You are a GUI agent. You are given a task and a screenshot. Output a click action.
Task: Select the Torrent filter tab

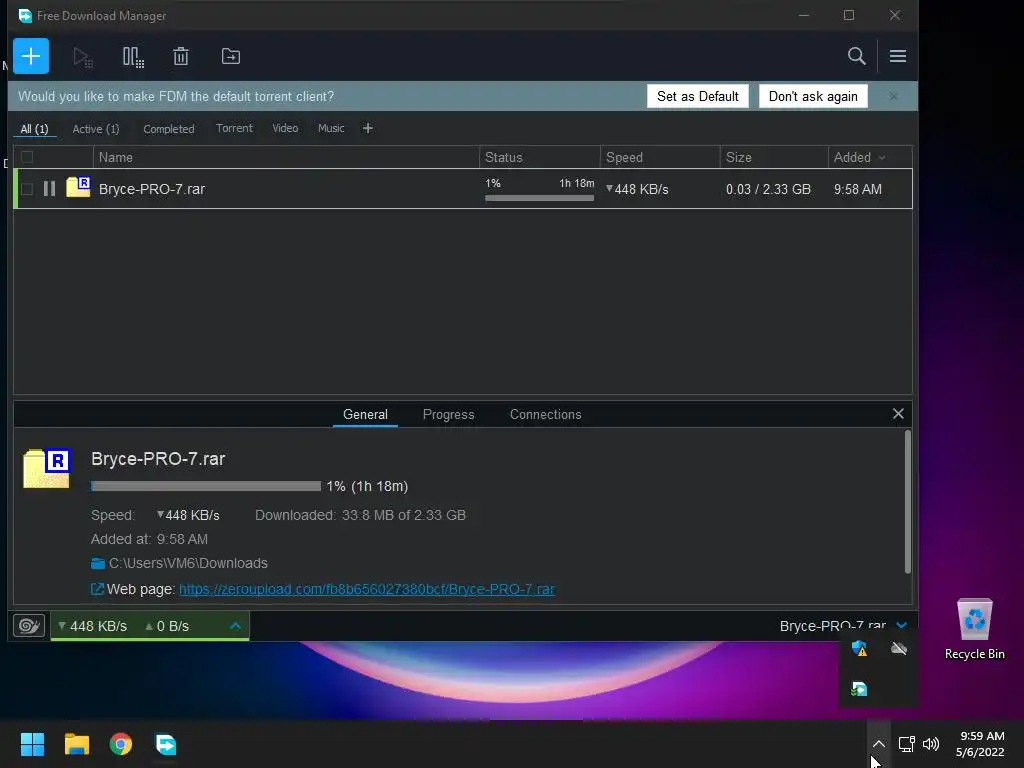(234, 128)
